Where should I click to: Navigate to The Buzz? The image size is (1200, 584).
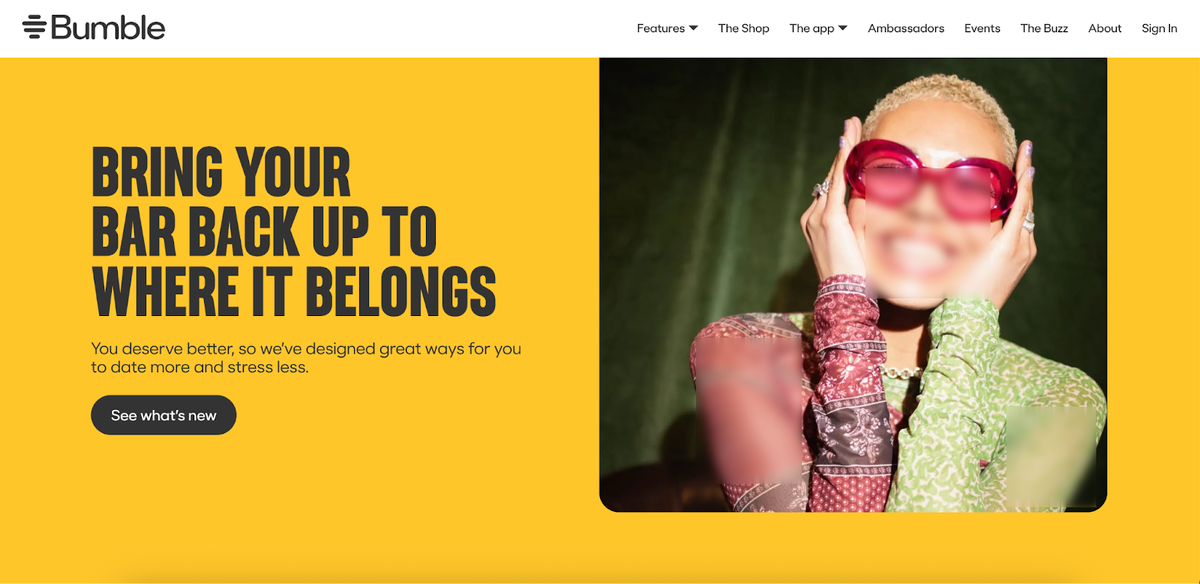(x=1044, y=28)
